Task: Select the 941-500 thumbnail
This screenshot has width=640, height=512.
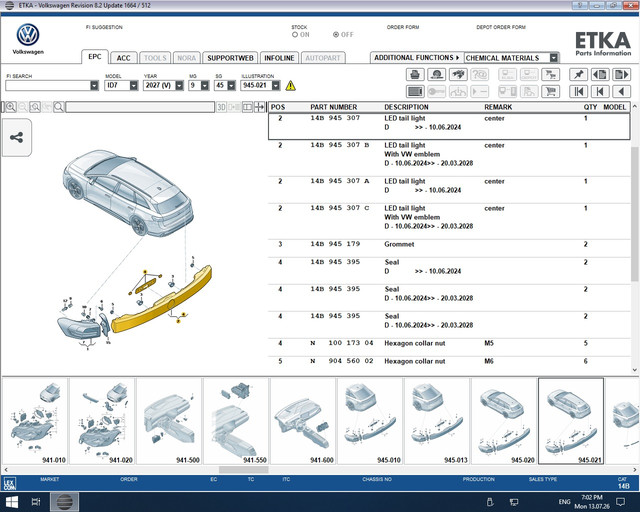Action: pos(169,421)
